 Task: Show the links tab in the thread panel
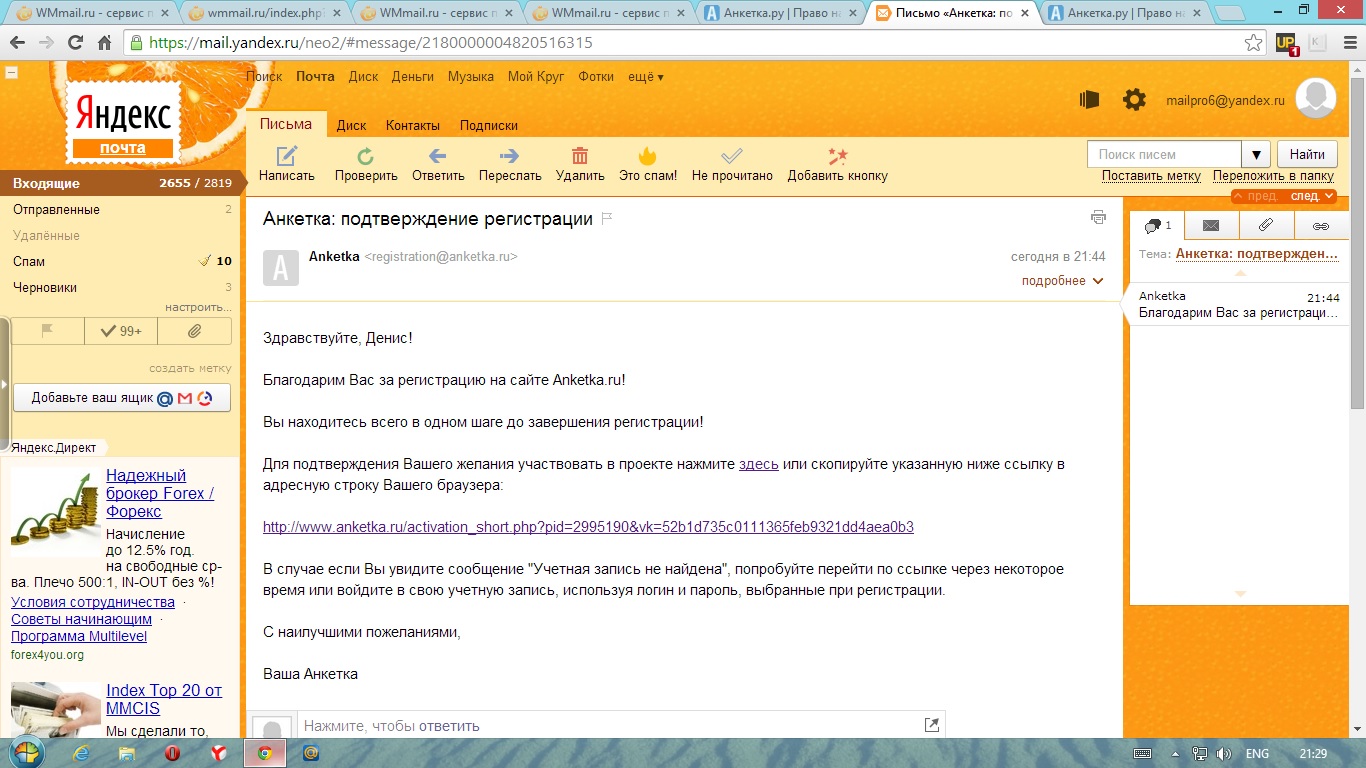click(1321, 225)
